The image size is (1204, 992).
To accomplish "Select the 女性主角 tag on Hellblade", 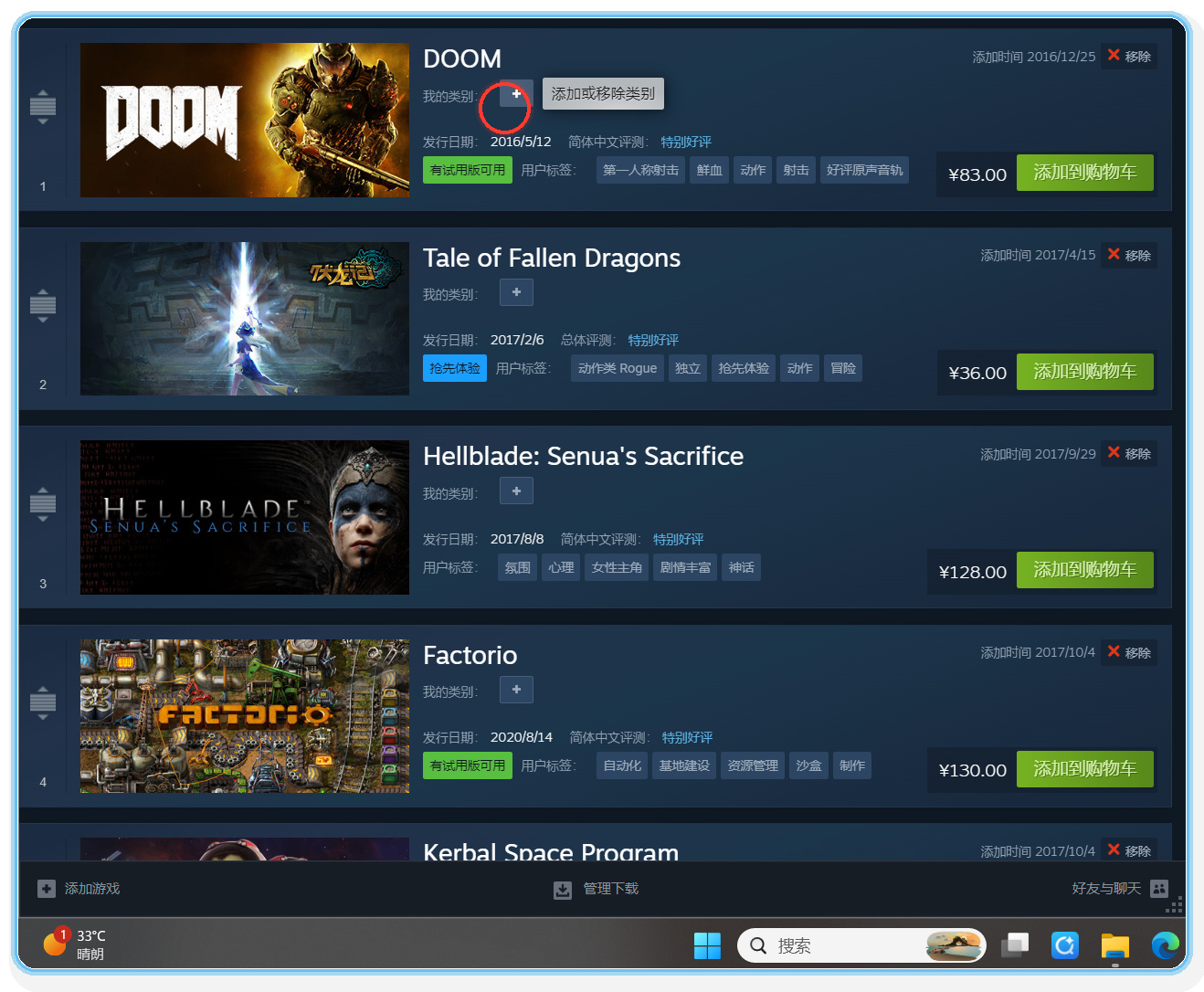I will 617,567.
